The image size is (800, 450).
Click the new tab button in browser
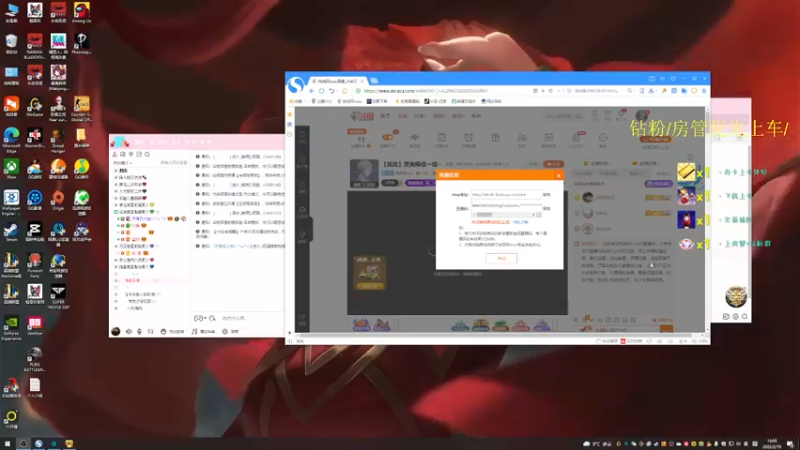point(374,81)
